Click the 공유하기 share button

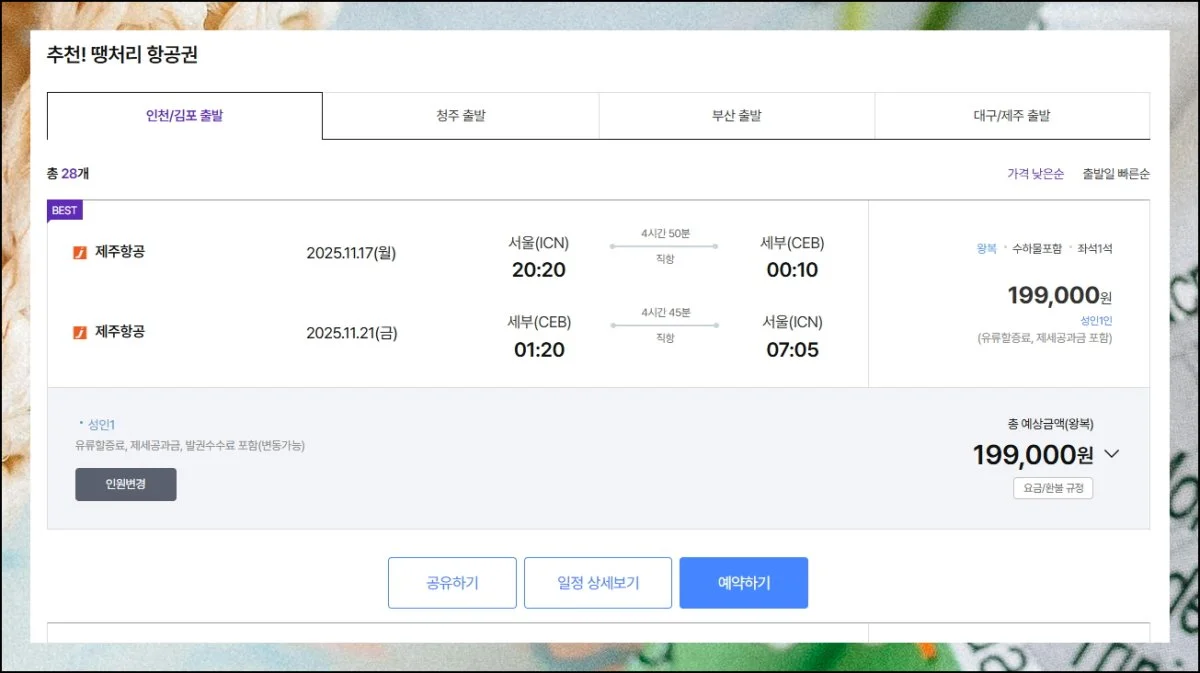click(452, 583)
